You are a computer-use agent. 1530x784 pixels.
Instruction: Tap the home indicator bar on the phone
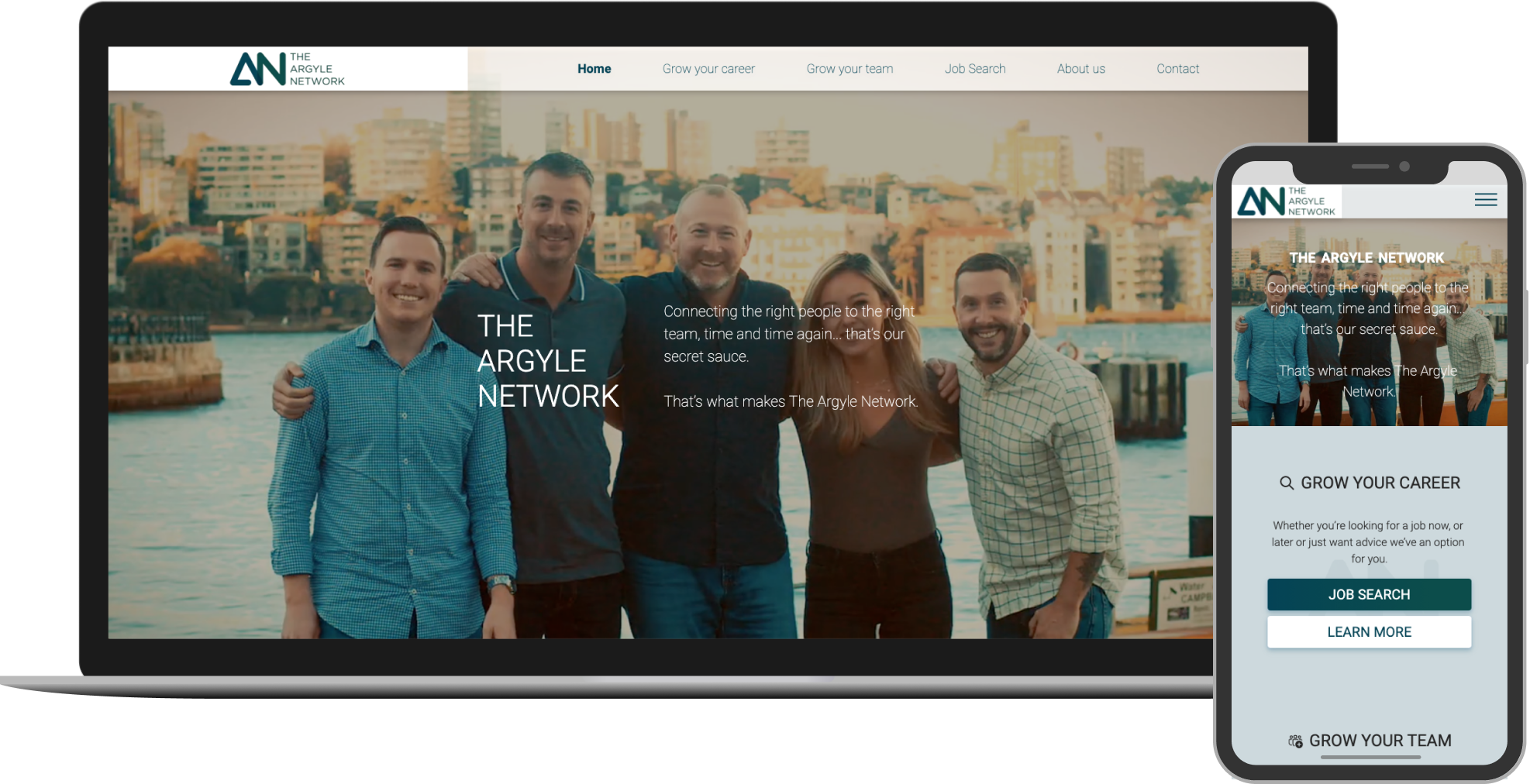tap(1370, 757)
